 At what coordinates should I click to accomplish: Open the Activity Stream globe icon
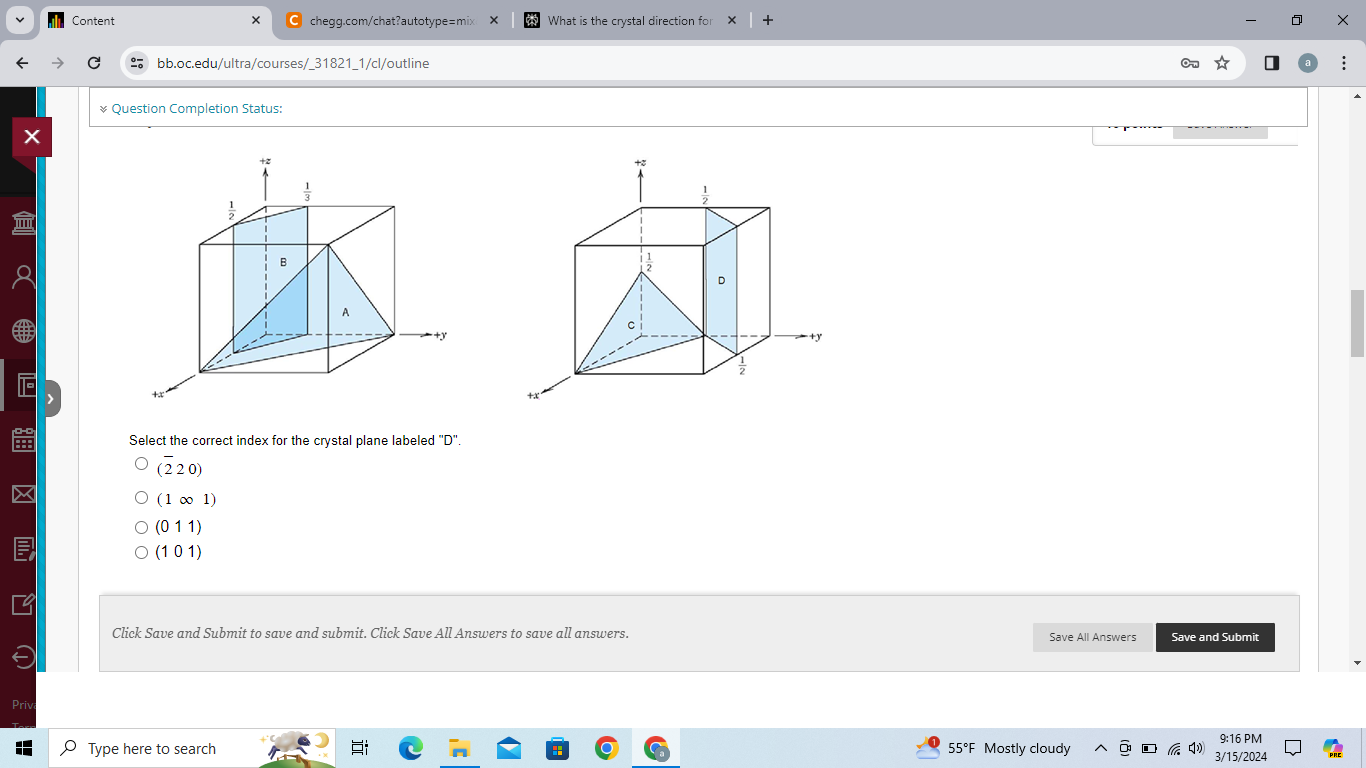(x=23, y=330)
